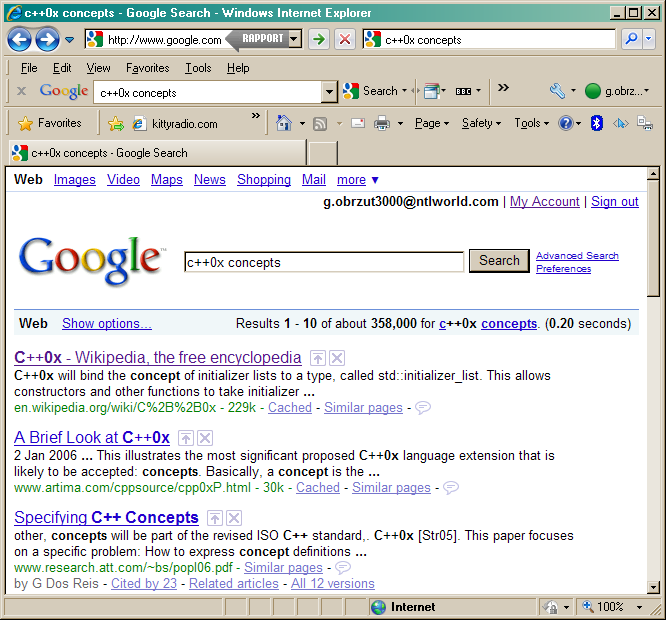Click the Bluetooth icon in the command bar
This screenshot has height=620, width=666.
click(x=597, y=123)
